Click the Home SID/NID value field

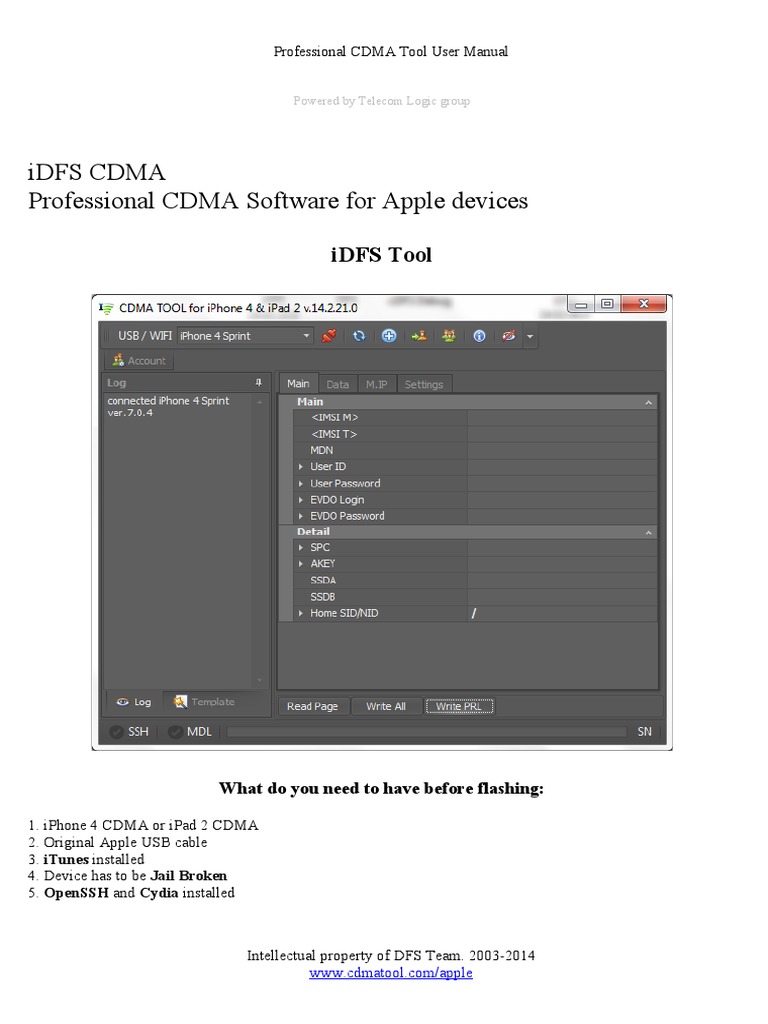pyautogui.click(x=562, y=614)
